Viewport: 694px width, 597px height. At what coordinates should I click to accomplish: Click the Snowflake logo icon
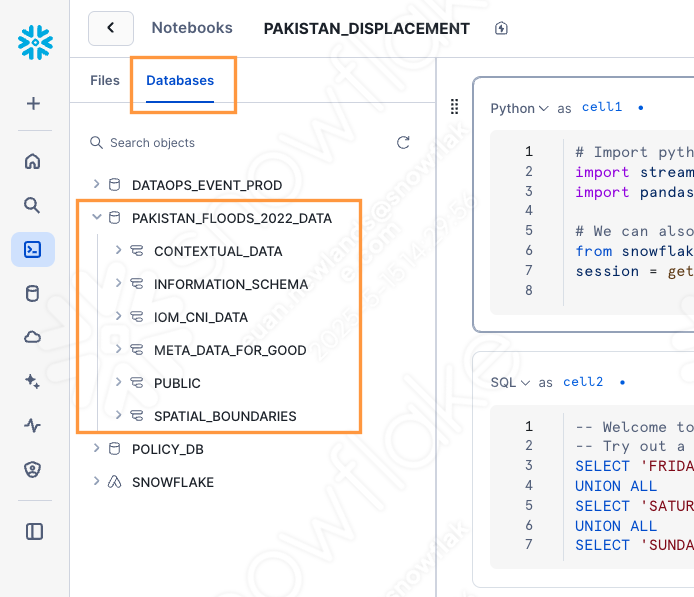click(35, 42)
